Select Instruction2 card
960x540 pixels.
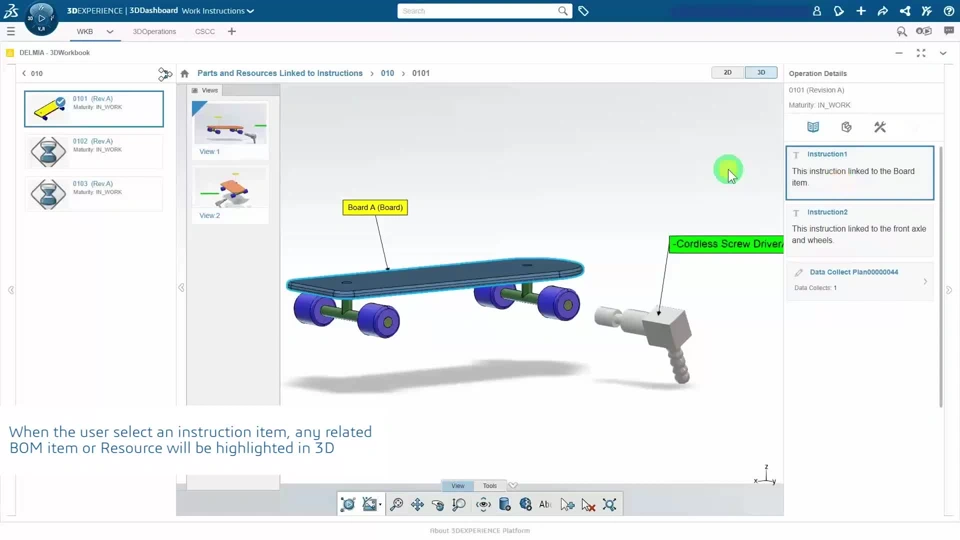point(860,230)
